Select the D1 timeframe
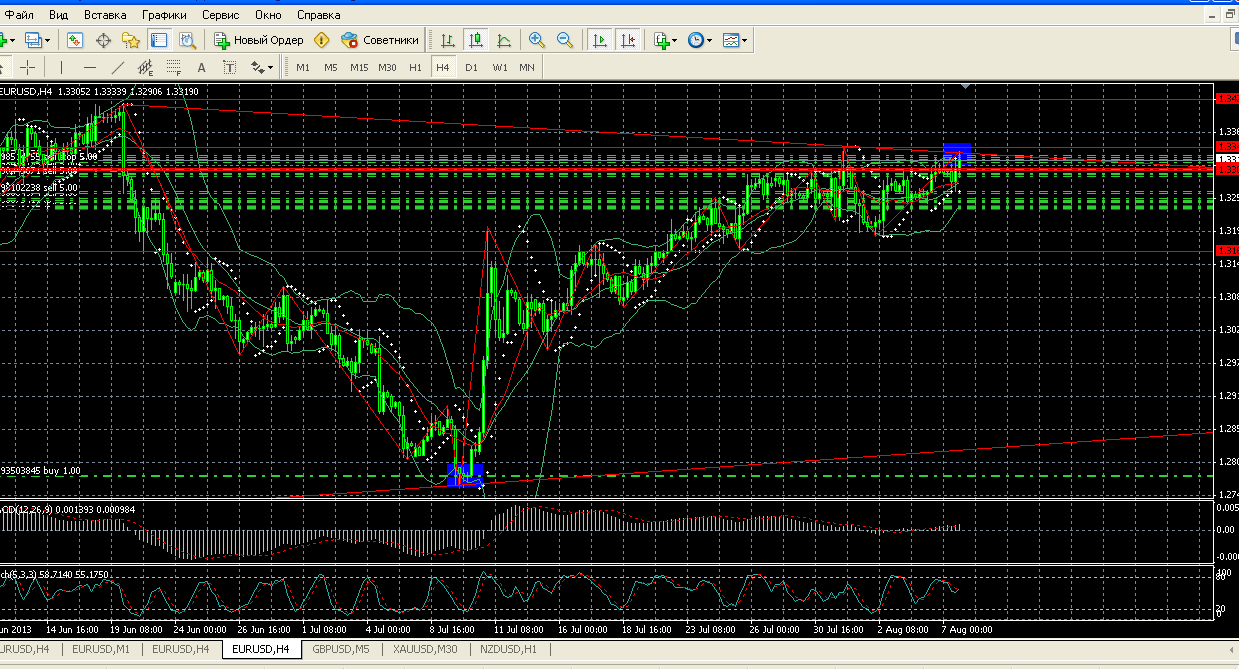 (471, 67)
